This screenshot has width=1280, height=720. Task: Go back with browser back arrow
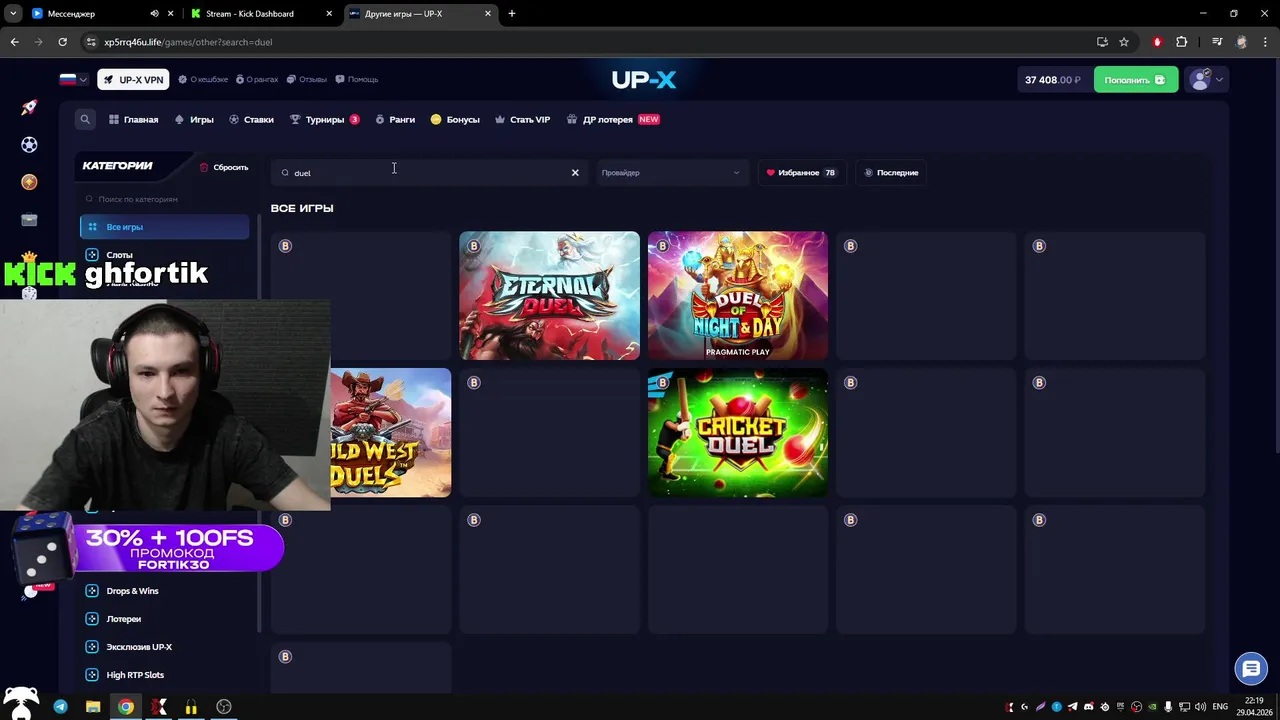point(14,42)
